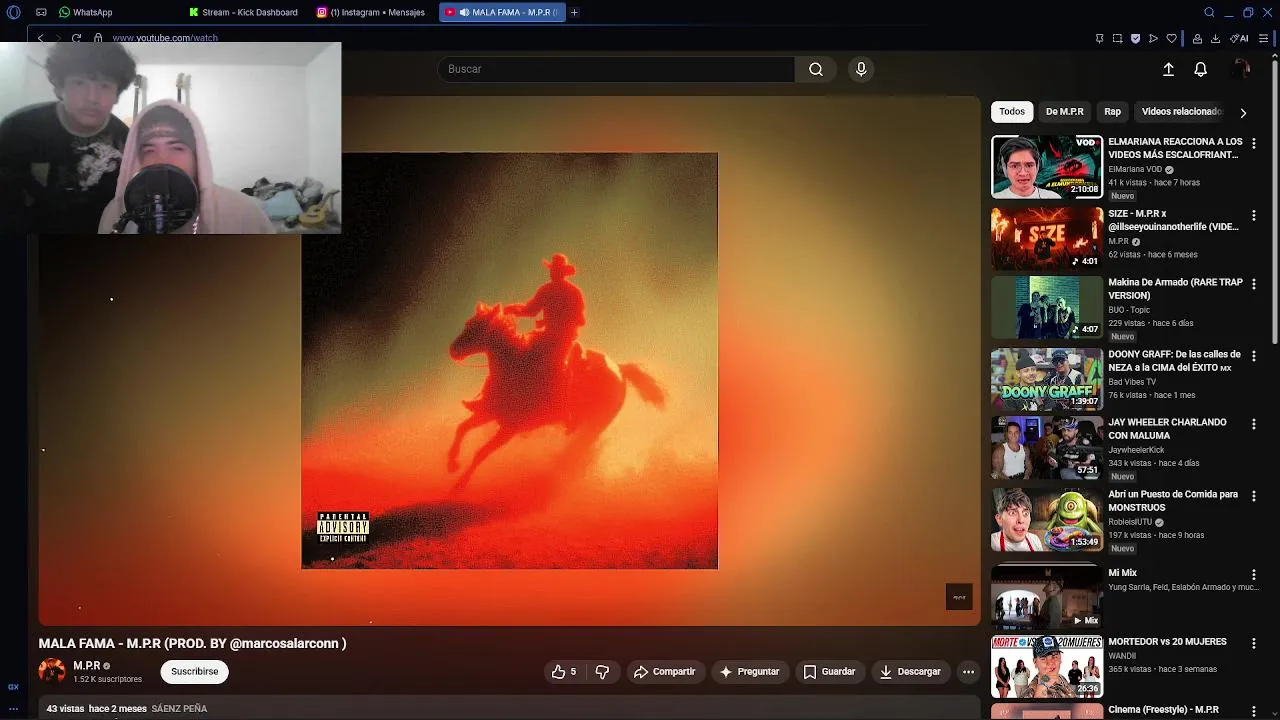
Task: Switch to Instagram Mensajes tab
Action: (x=371, y=12)
